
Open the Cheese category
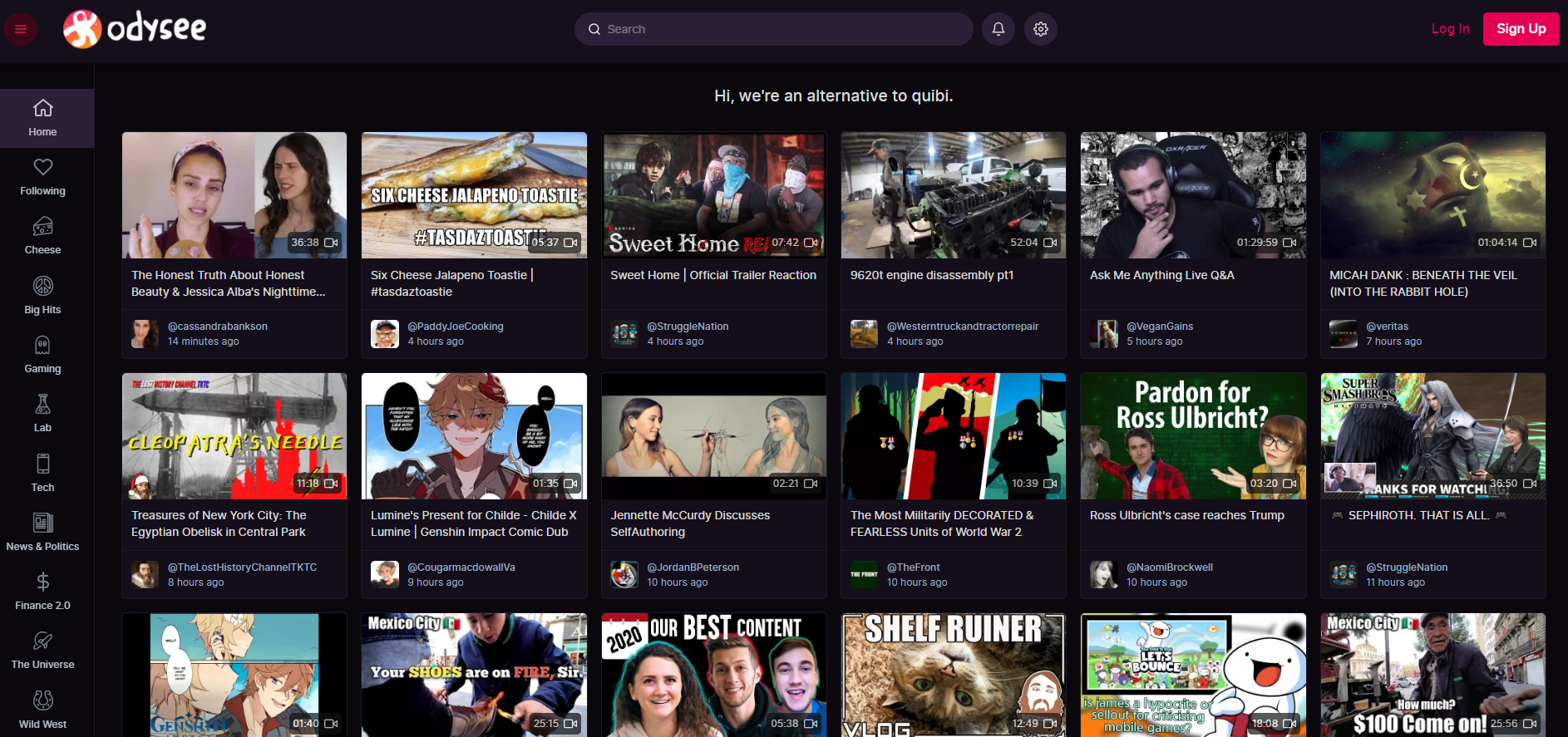point(43,236)
